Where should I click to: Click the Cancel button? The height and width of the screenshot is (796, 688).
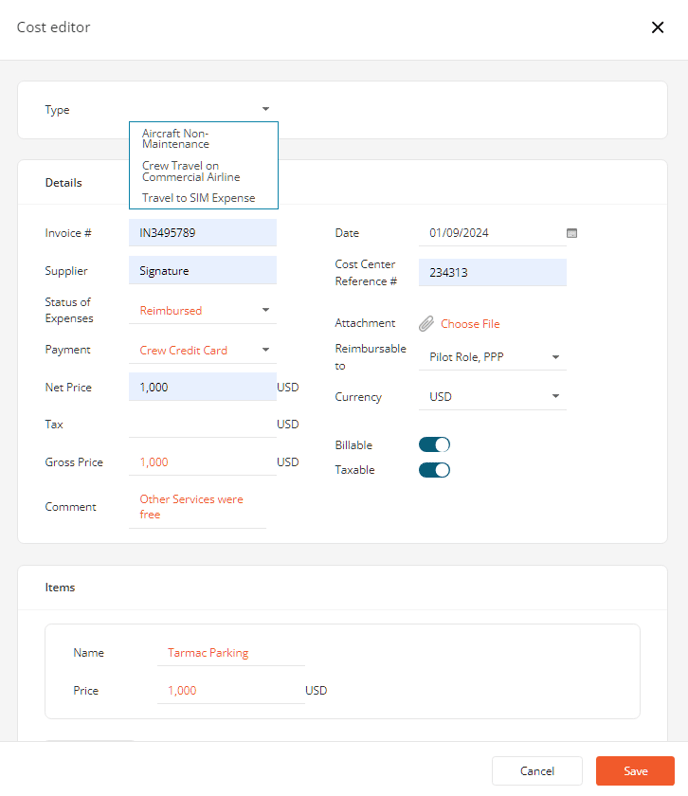point(537,771)
